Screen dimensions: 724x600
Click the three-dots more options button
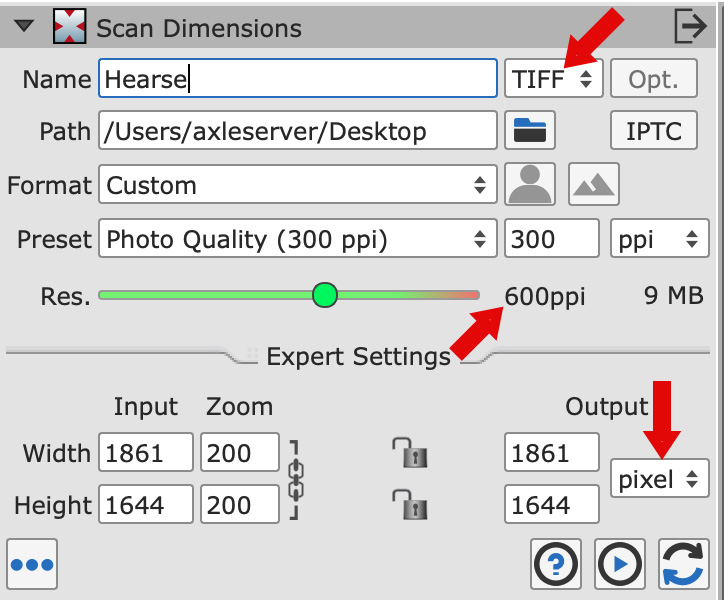[32, 564]
